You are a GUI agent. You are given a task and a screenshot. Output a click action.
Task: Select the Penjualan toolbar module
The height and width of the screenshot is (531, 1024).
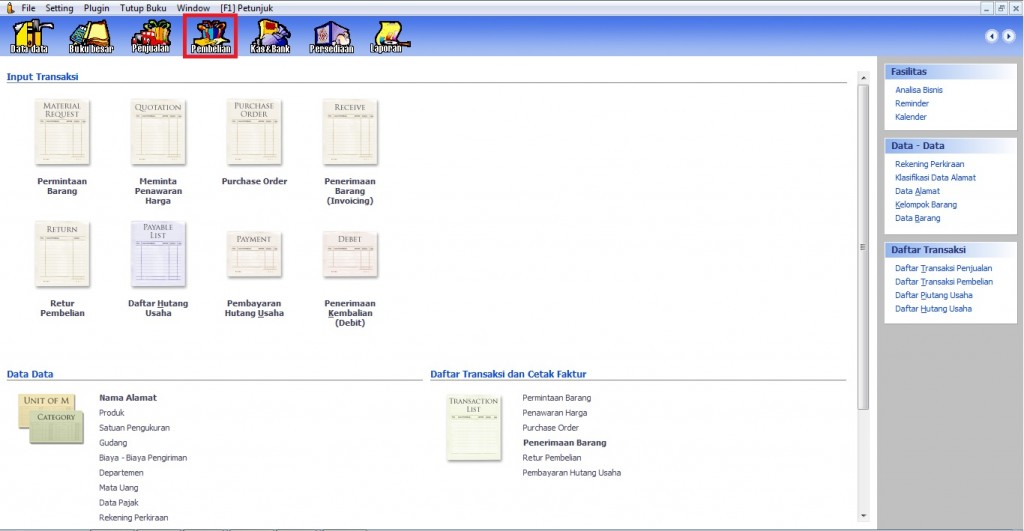coord(151,38)
